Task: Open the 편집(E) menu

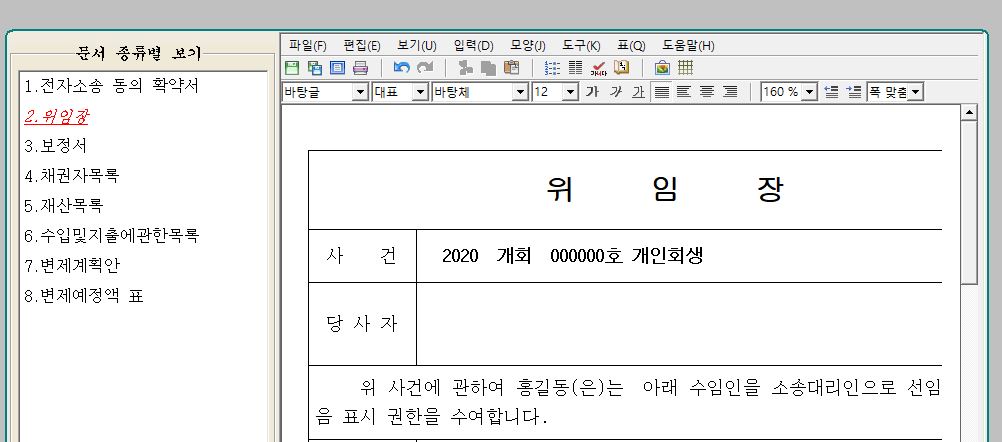Action: coord(362,45)
